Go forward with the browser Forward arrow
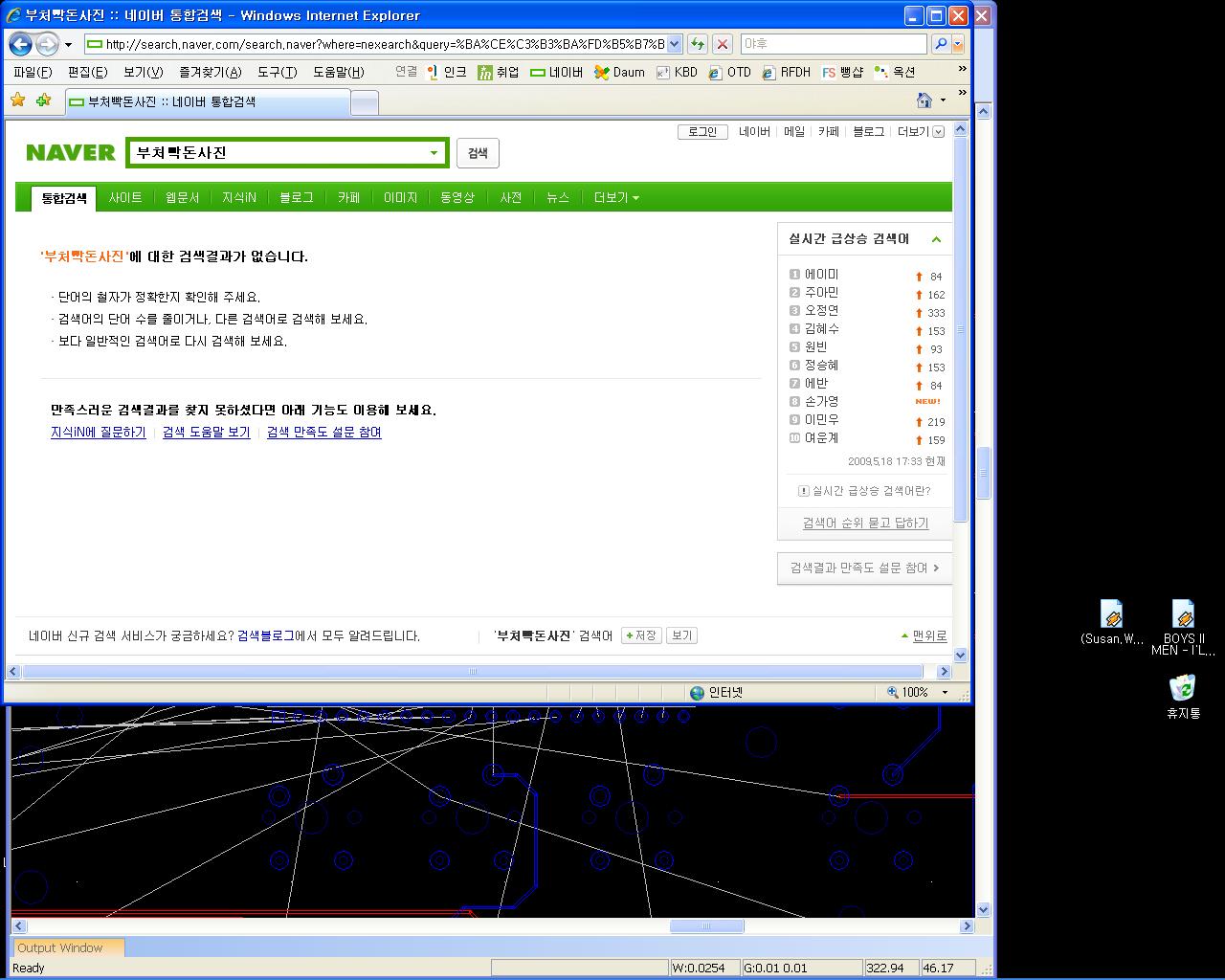 point(47,44)
